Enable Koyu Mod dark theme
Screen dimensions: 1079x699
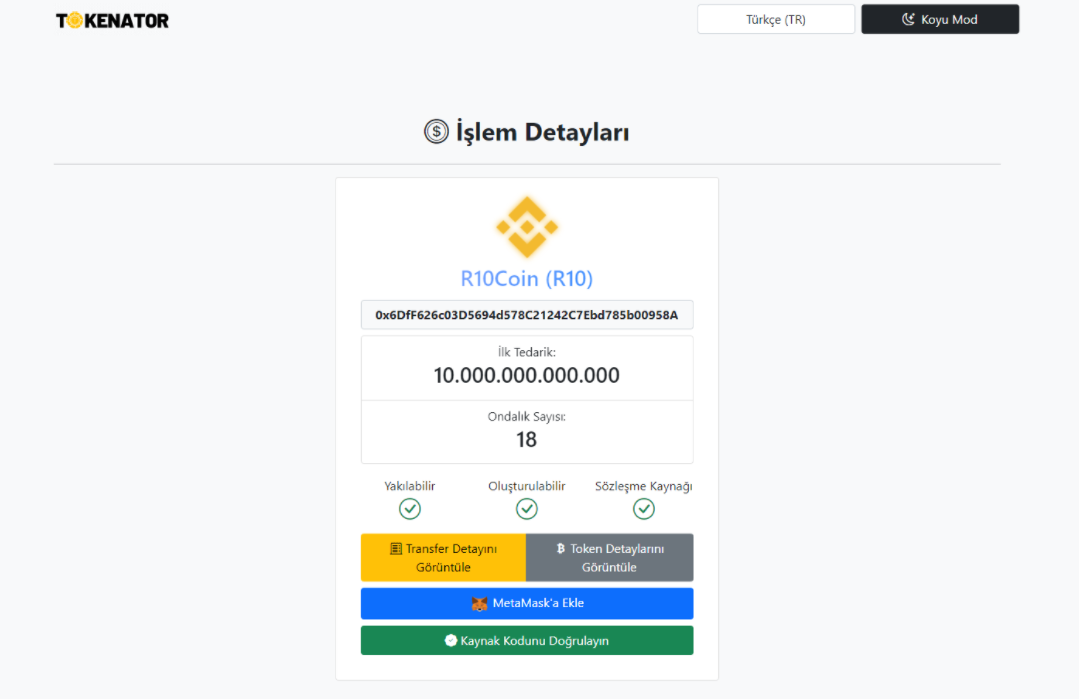[x=940, y=19]
